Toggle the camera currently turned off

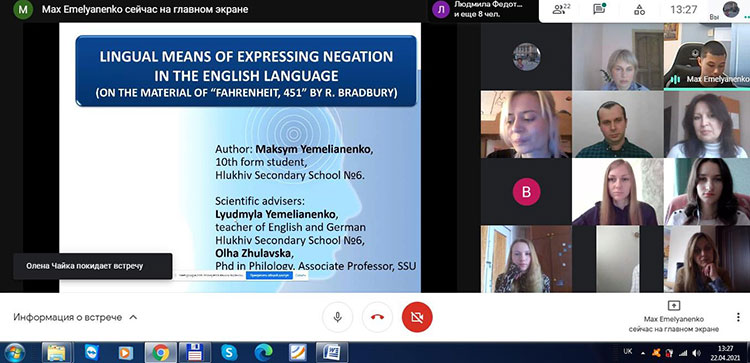[x=417, y=317]
